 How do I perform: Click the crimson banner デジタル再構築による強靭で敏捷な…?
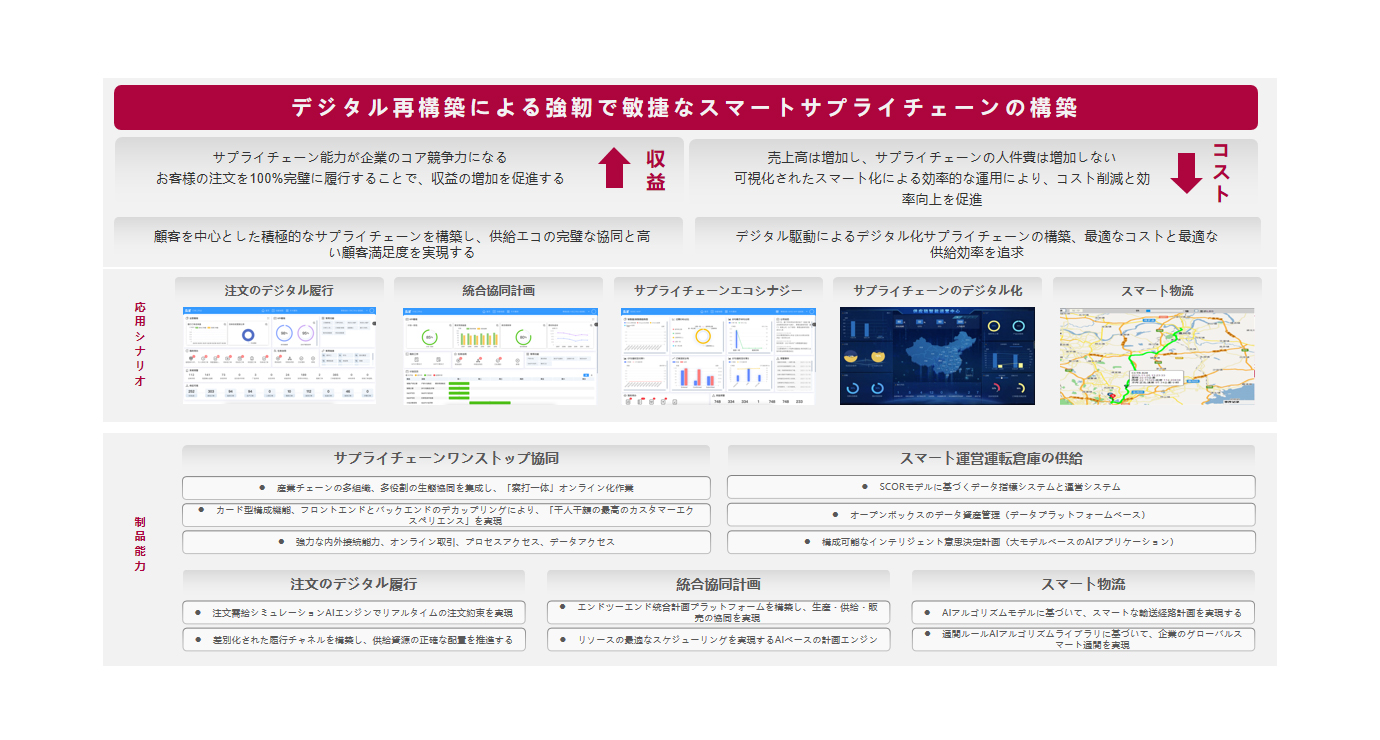click(686, 107)
